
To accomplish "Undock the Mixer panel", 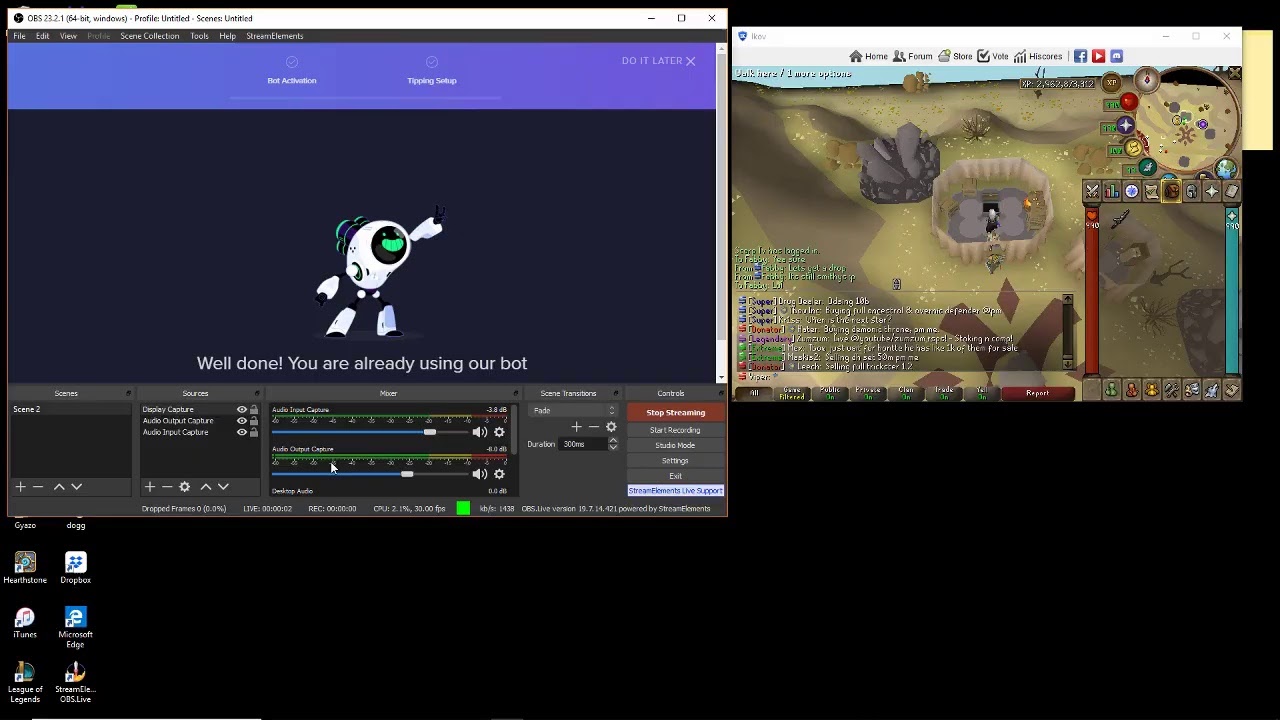I will pyautogui.click(x=516, y=393).
